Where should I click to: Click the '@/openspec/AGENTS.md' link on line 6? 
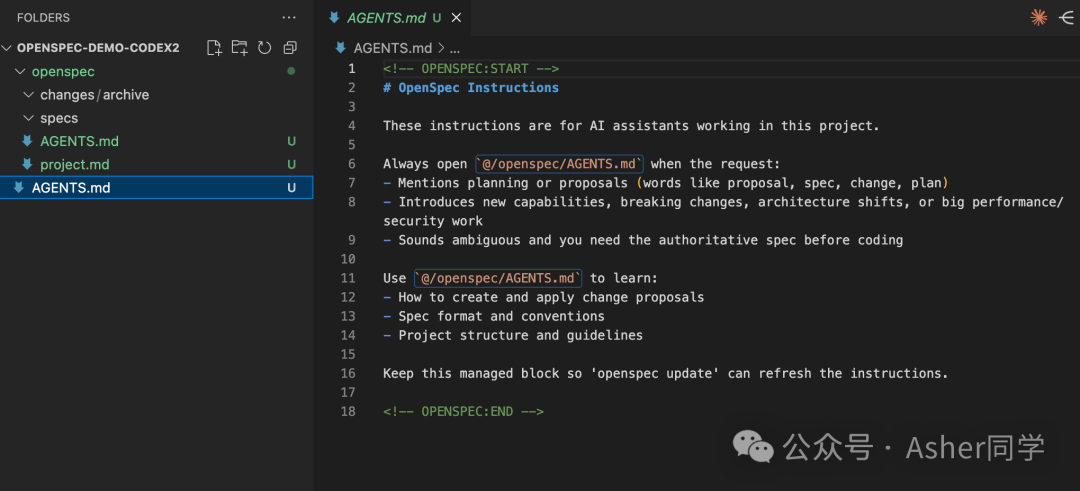tap(560, 164)
